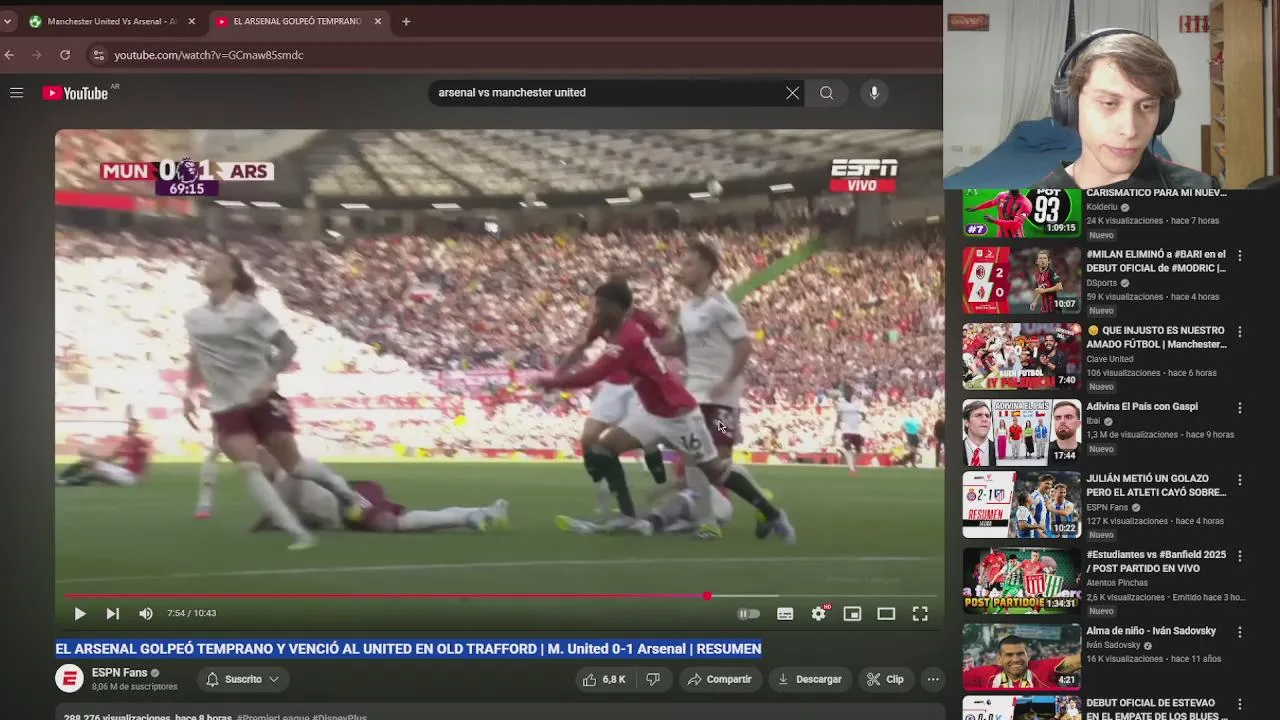
Task: Open site information icon in address bar
Action: pyautogui.click(x=97, y=55)
